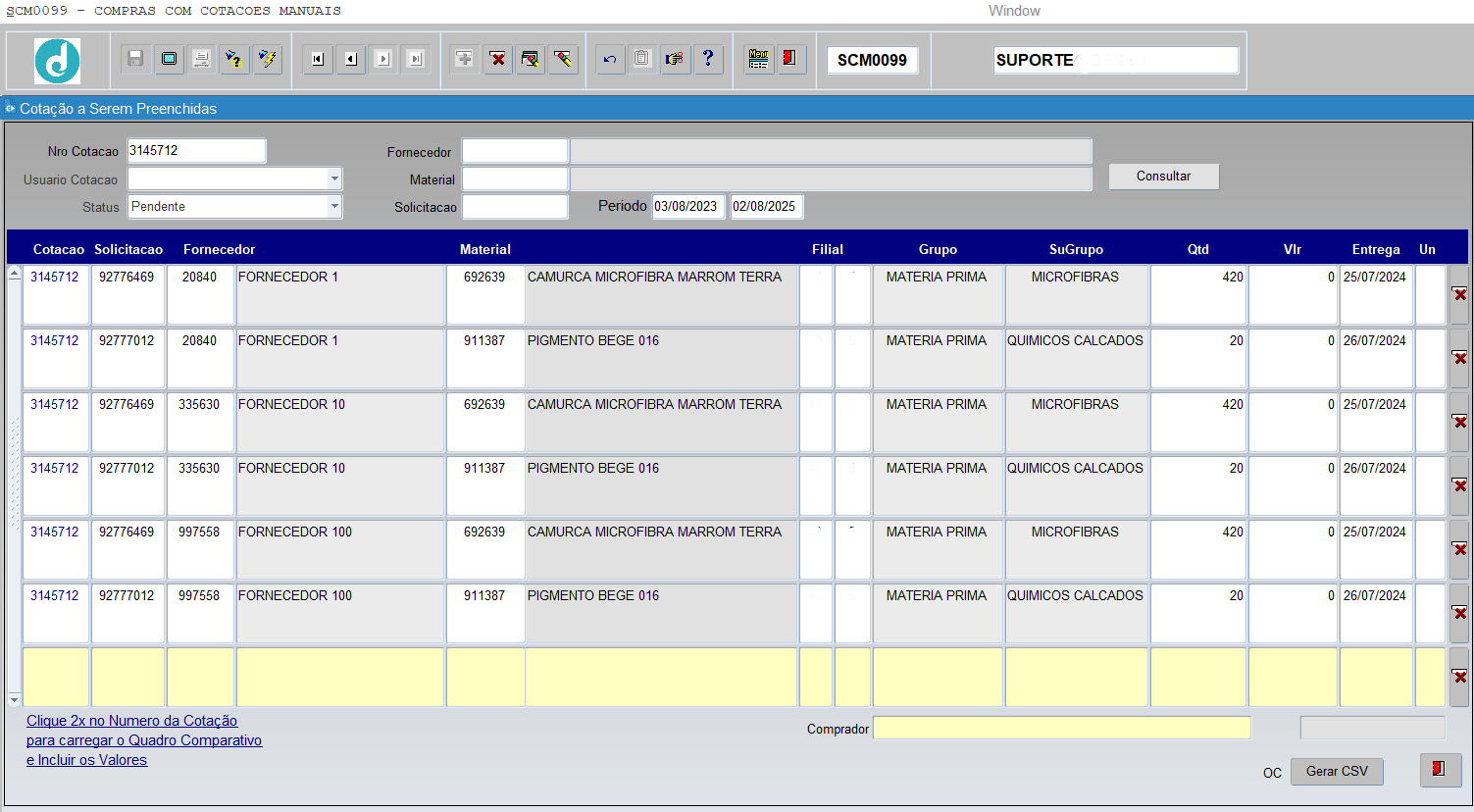Click Vlr cell of Fornecedor 1 Camurca row
The width and height of the screenshot is (1474, 812).
tap(1293, 294)
